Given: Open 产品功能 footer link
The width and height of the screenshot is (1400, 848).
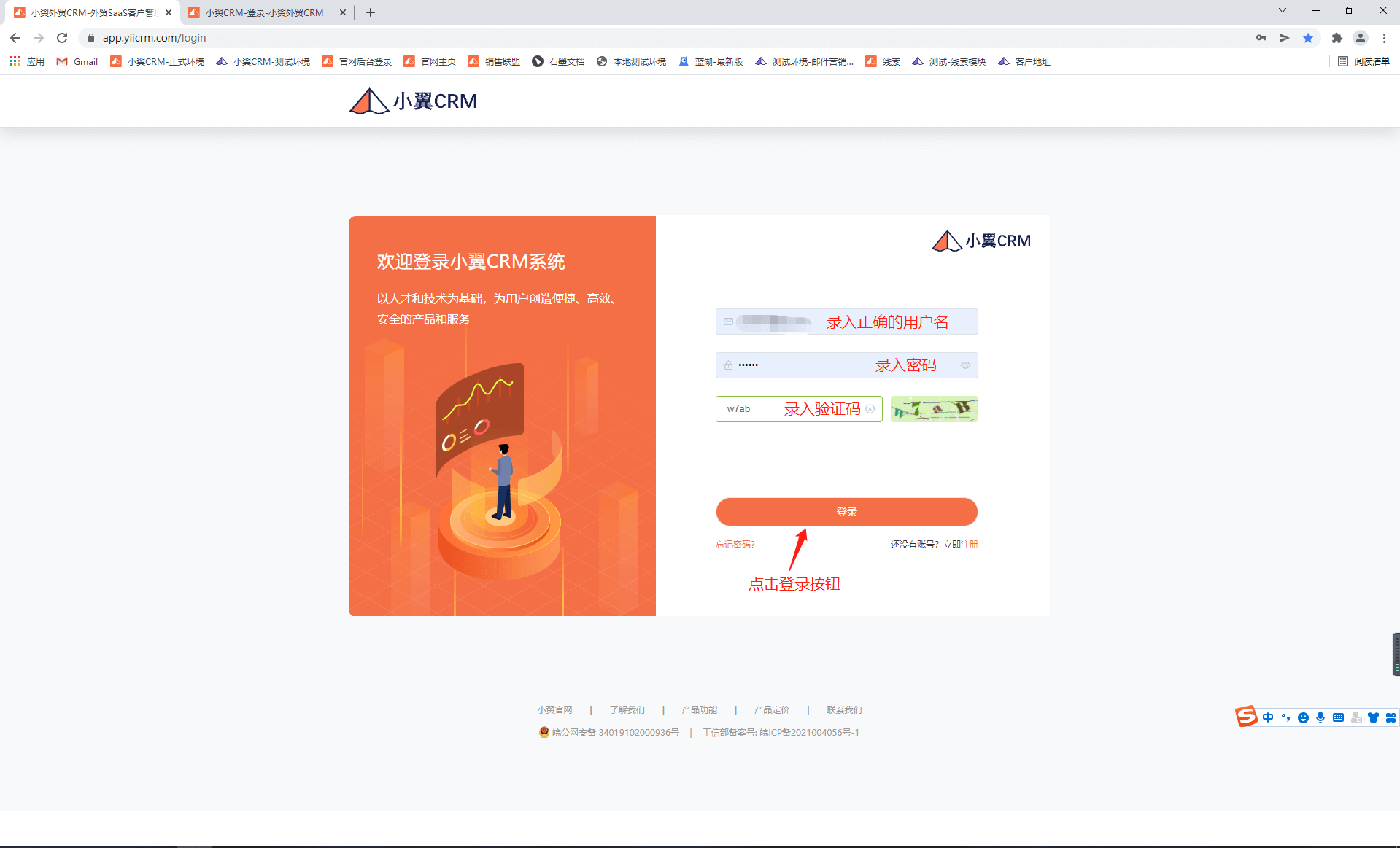Looking at the screenshot, I should click(x=699, y=710).
